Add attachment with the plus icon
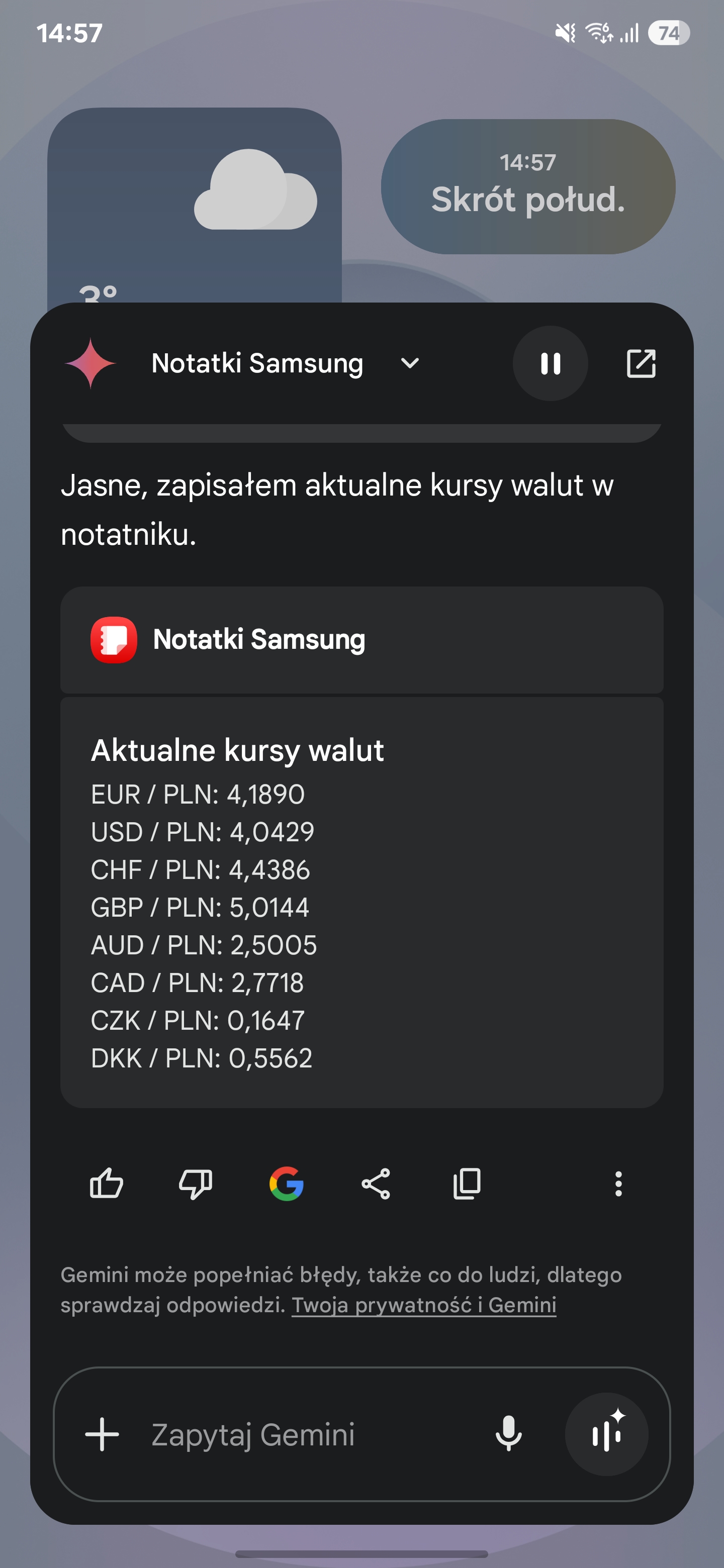This screenshot has width=724, height=1568. point(102,1435)
